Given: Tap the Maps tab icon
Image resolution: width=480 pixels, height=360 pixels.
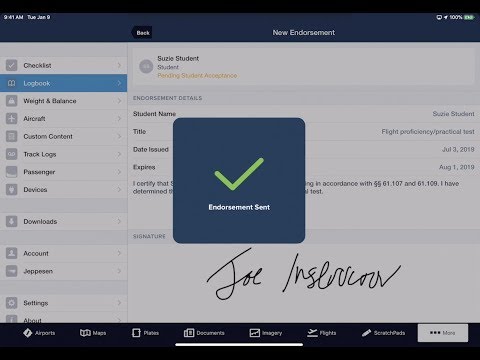Looking at the screenshot, I should (85, 333).
